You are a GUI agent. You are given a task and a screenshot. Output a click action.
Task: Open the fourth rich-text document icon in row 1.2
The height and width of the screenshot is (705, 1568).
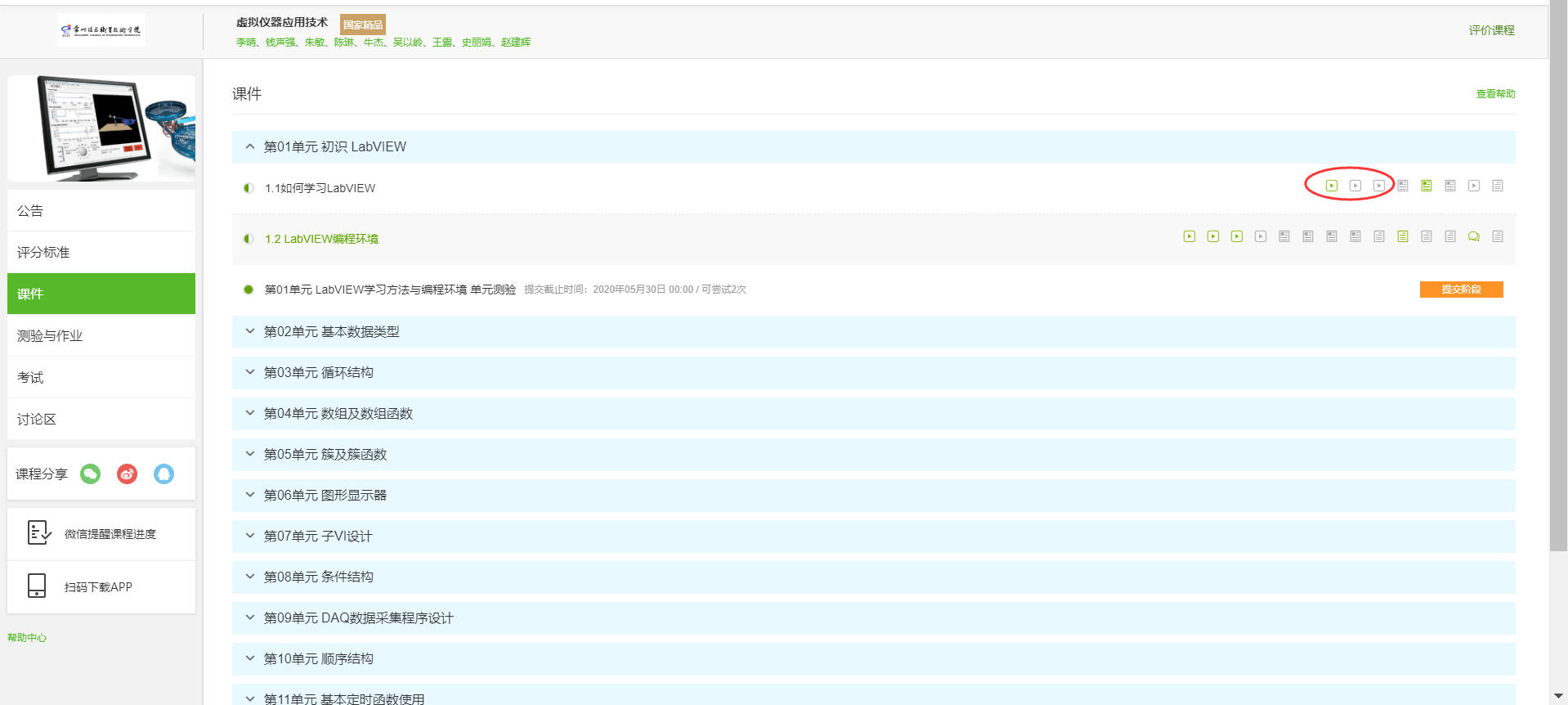(1355, 236)
